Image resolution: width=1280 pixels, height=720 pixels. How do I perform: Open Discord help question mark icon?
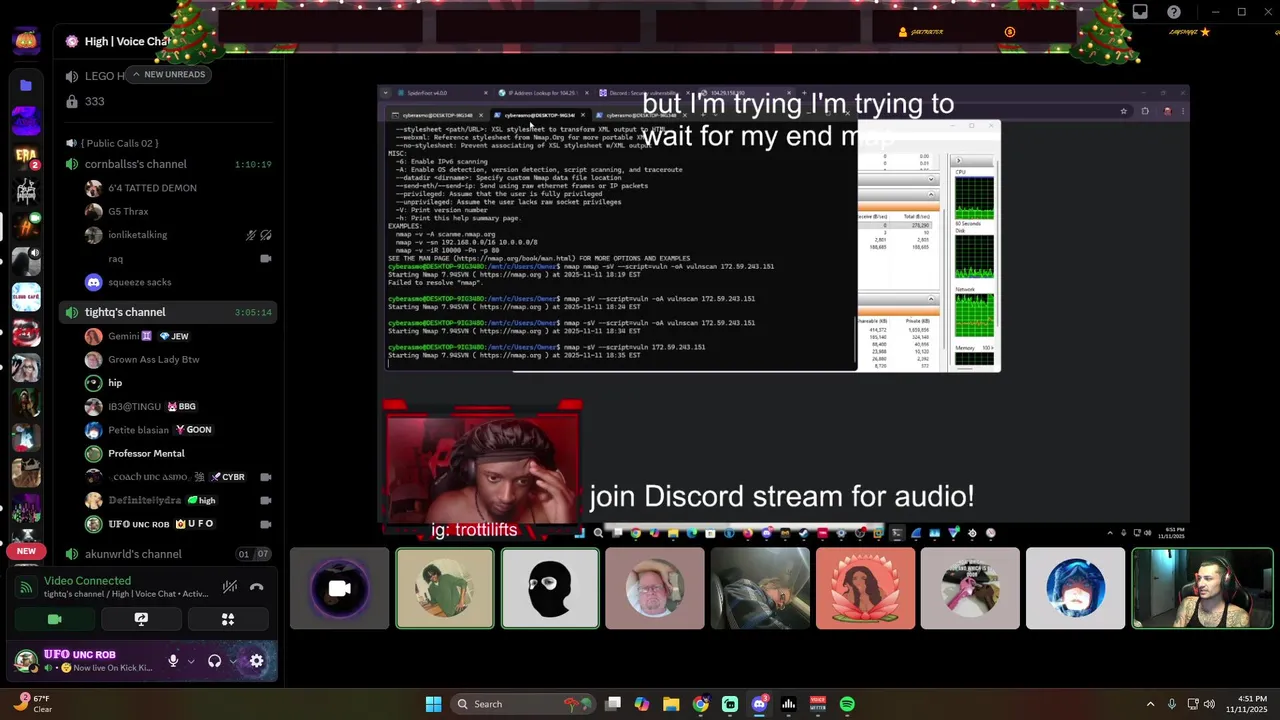coord(1174,12)
